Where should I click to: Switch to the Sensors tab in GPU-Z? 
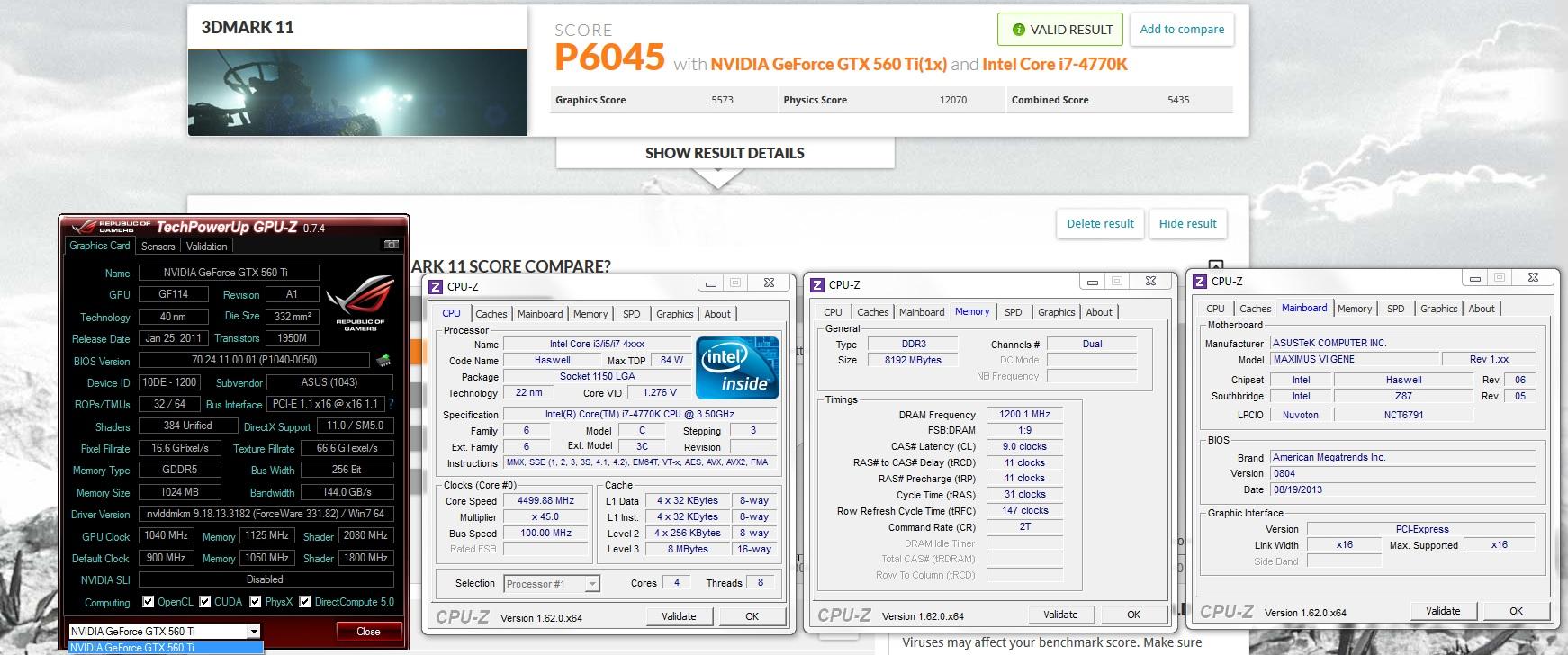tap(158, 246)
